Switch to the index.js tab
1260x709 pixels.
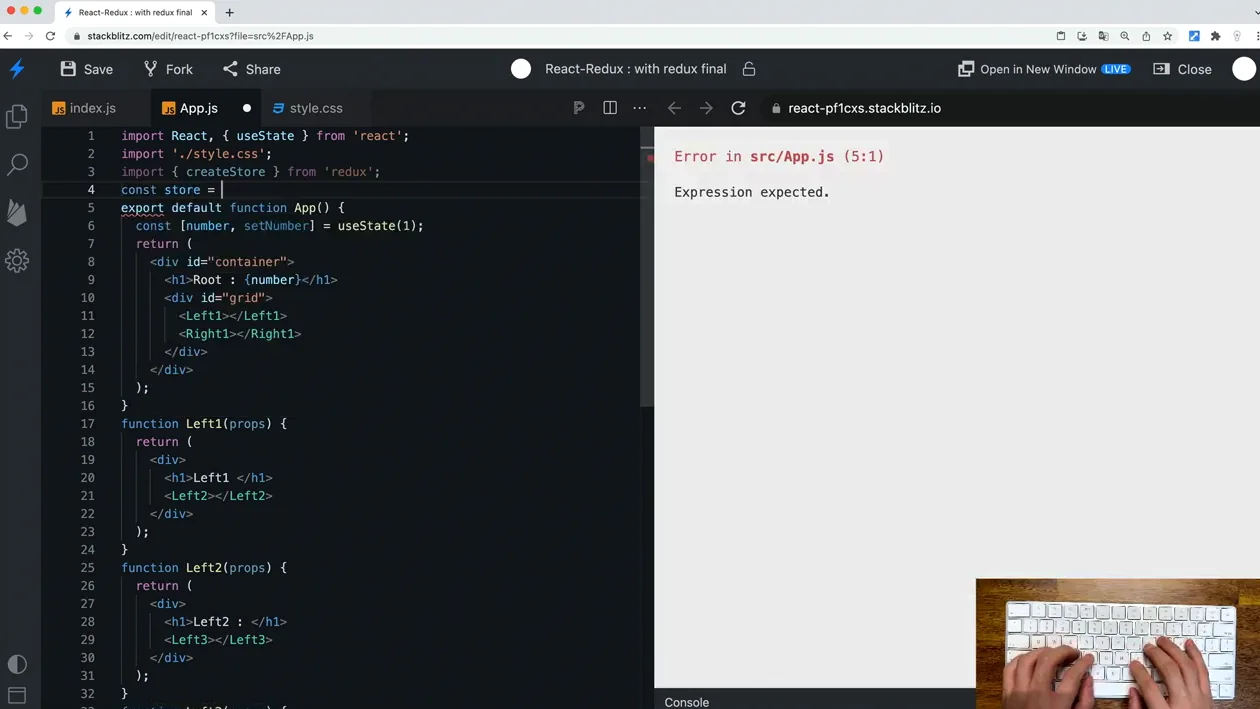pyautogui.click(x=84, y=108)
